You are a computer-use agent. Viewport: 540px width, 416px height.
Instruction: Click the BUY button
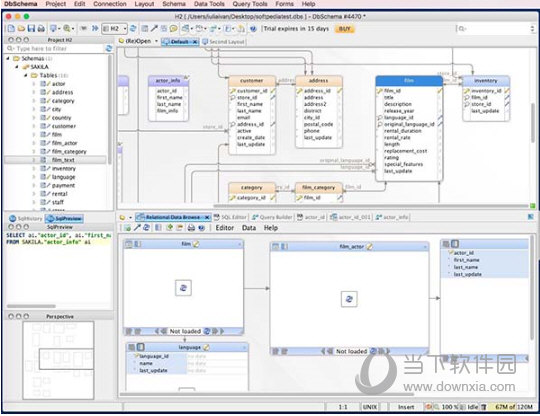tap(345, 29)
